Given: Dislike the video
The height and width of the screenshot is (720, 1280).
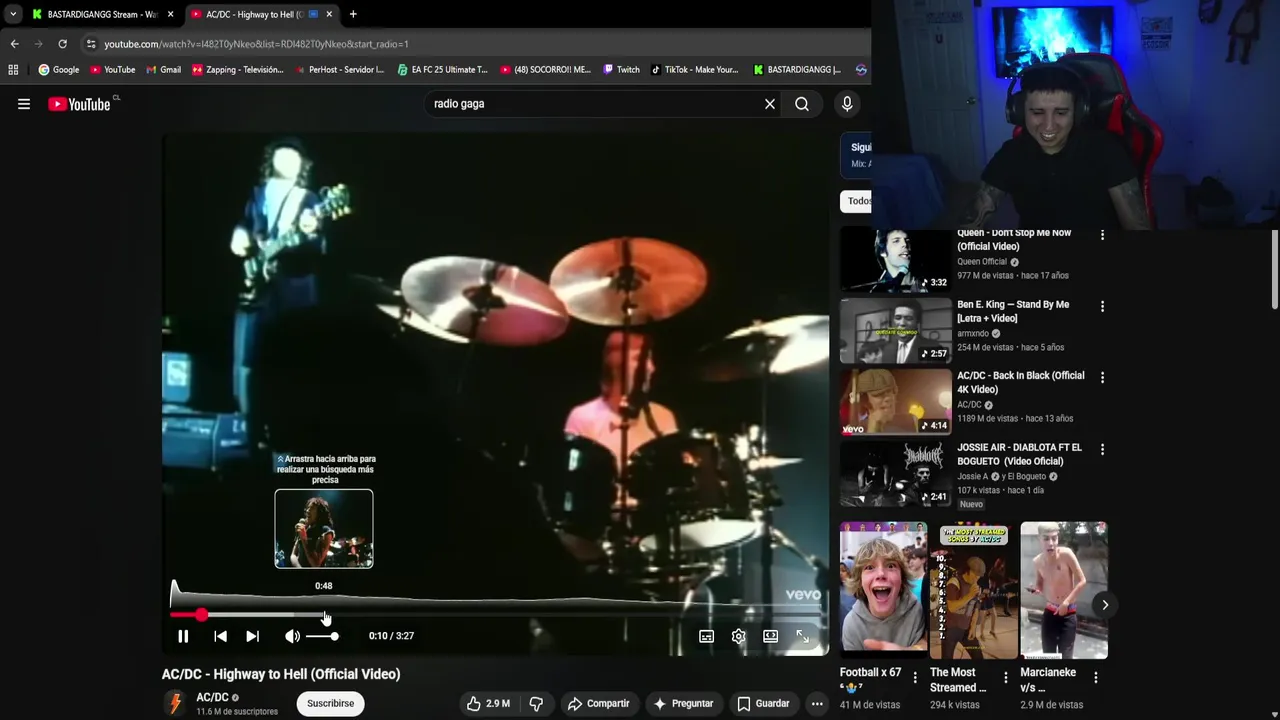Looking at the screenshot, I should pyautogui.click(x=536, y=704).
